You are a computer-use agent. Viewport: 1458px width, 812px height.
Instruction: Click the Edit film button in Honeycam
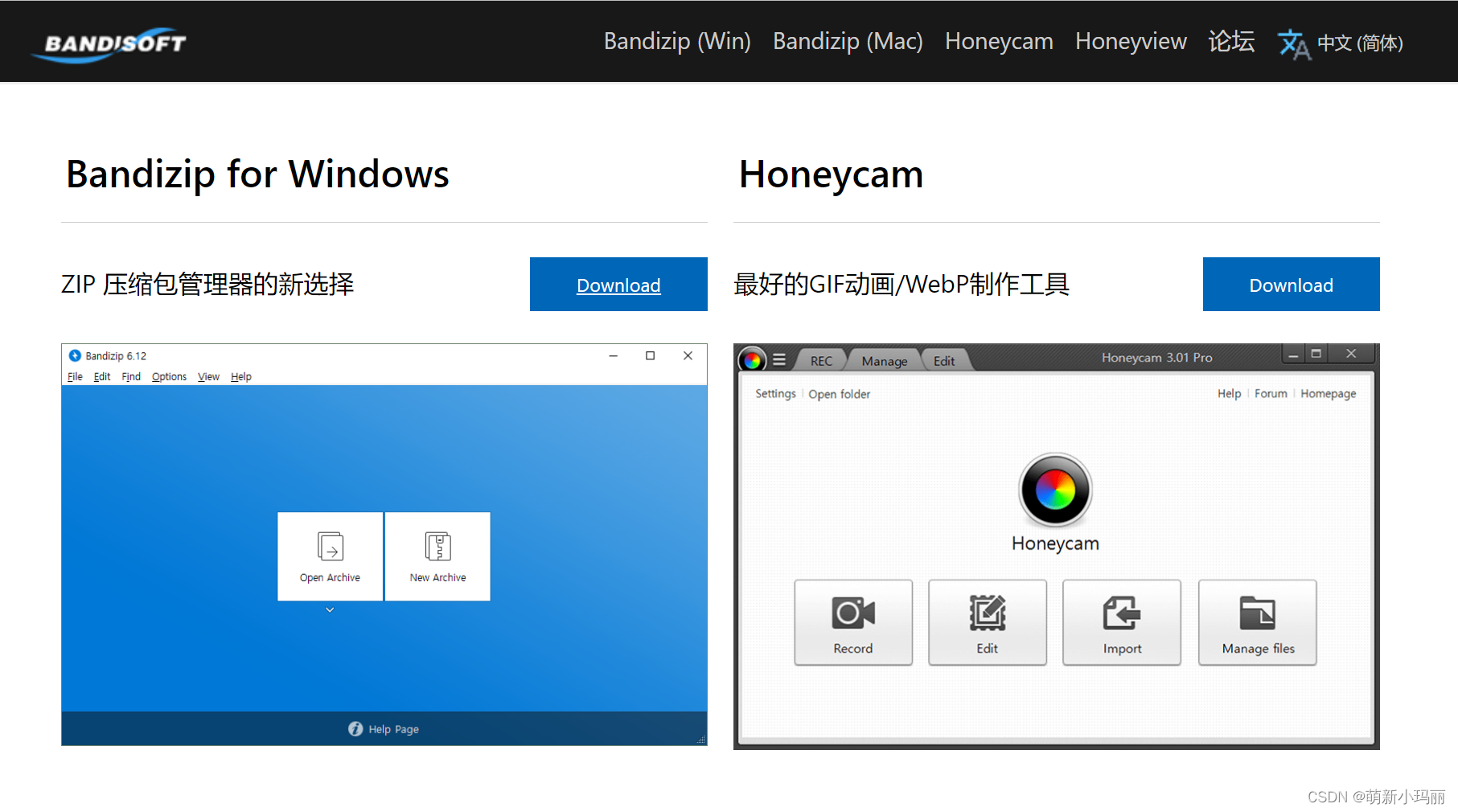(988, 622)
